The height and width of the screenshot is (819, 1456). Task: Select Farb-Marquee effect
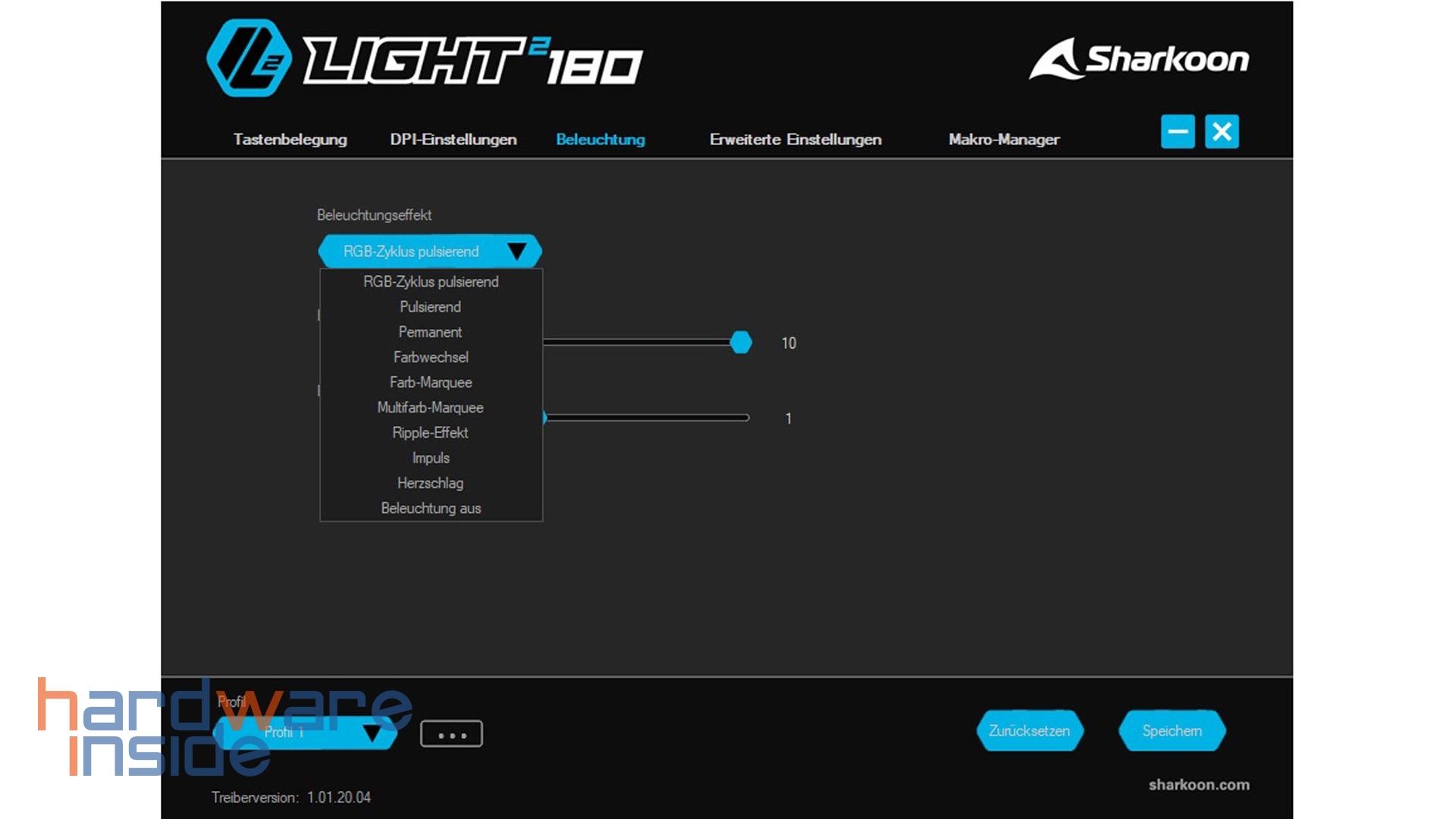click(x=431, y=382)
